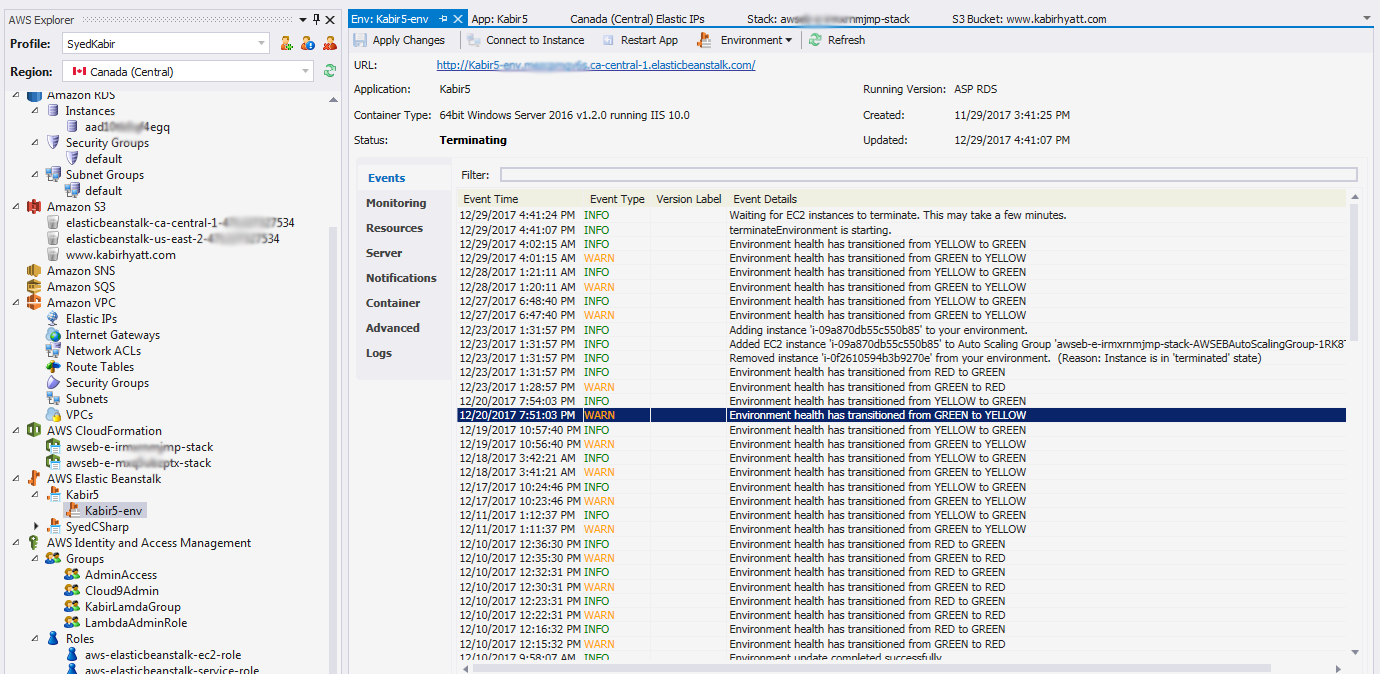This screenshot has height=674, width=1380.
Task: Open the Notifications section
Action: point(401,278)
